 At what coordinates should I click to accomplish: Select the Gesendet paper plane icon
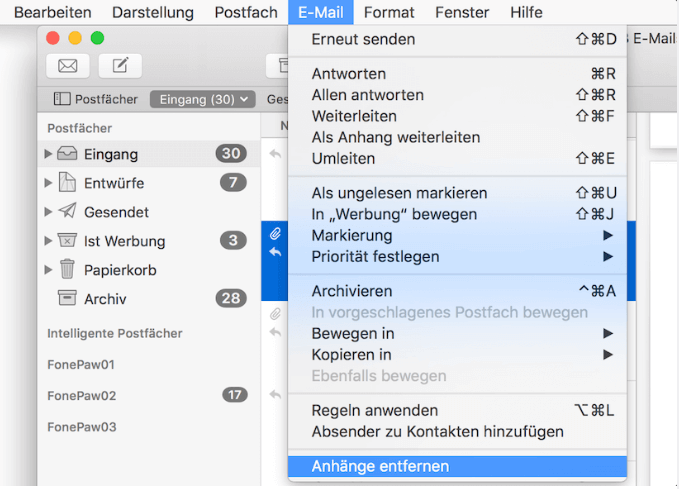(67, 212)
